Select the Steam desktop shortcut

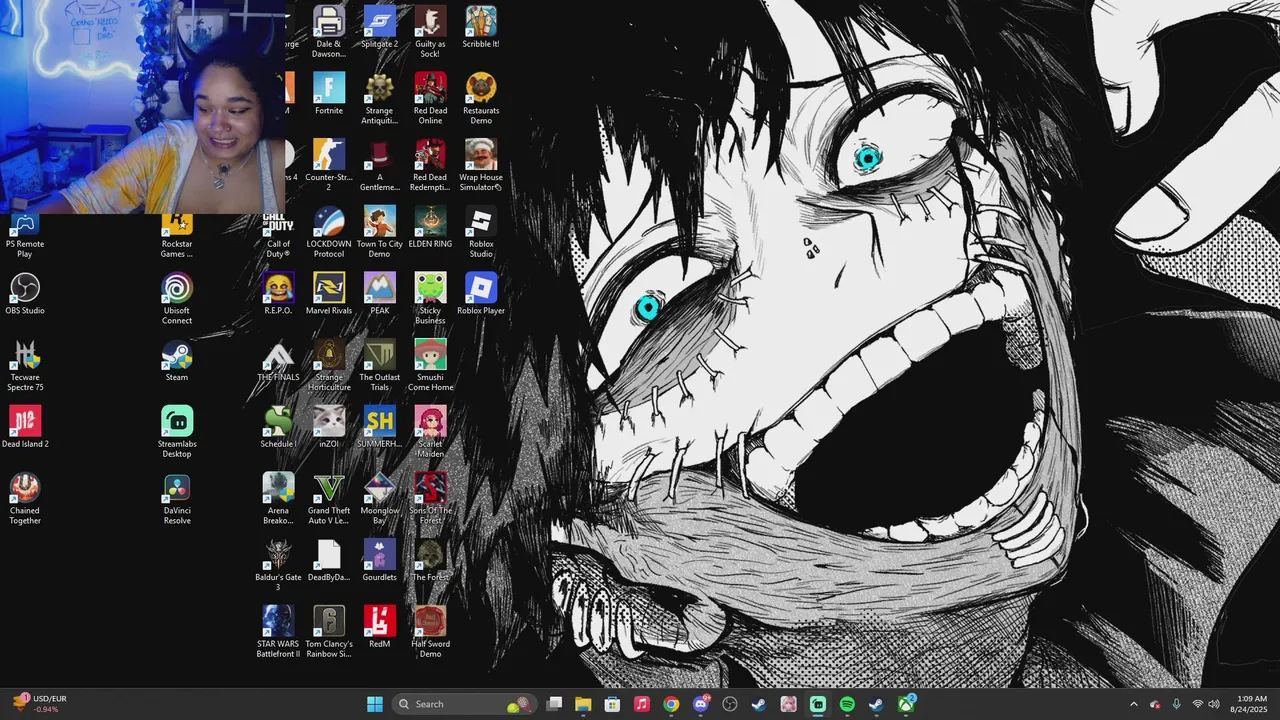177,361
